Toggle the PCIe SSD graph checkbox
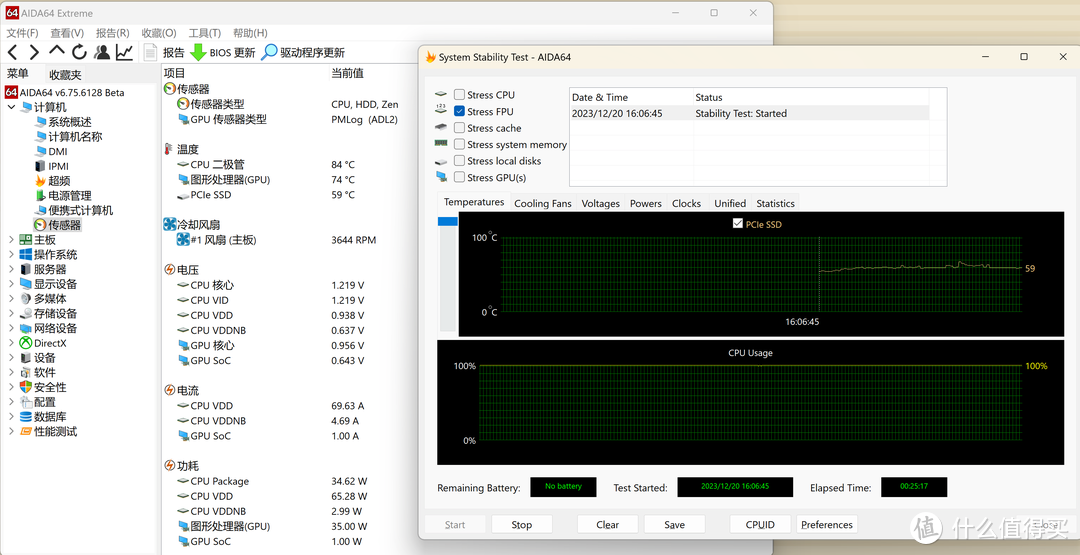 click(x=738, y=224)
